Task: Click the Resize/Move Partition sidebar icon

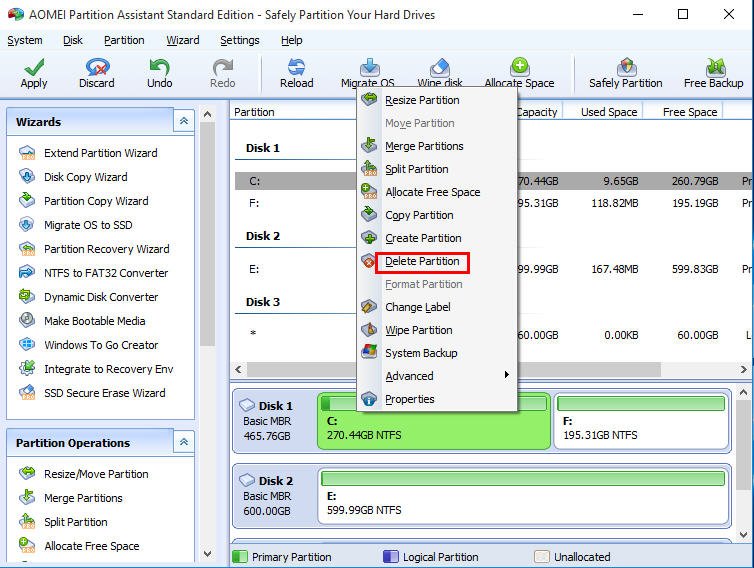Action: [x=27, y=473]
